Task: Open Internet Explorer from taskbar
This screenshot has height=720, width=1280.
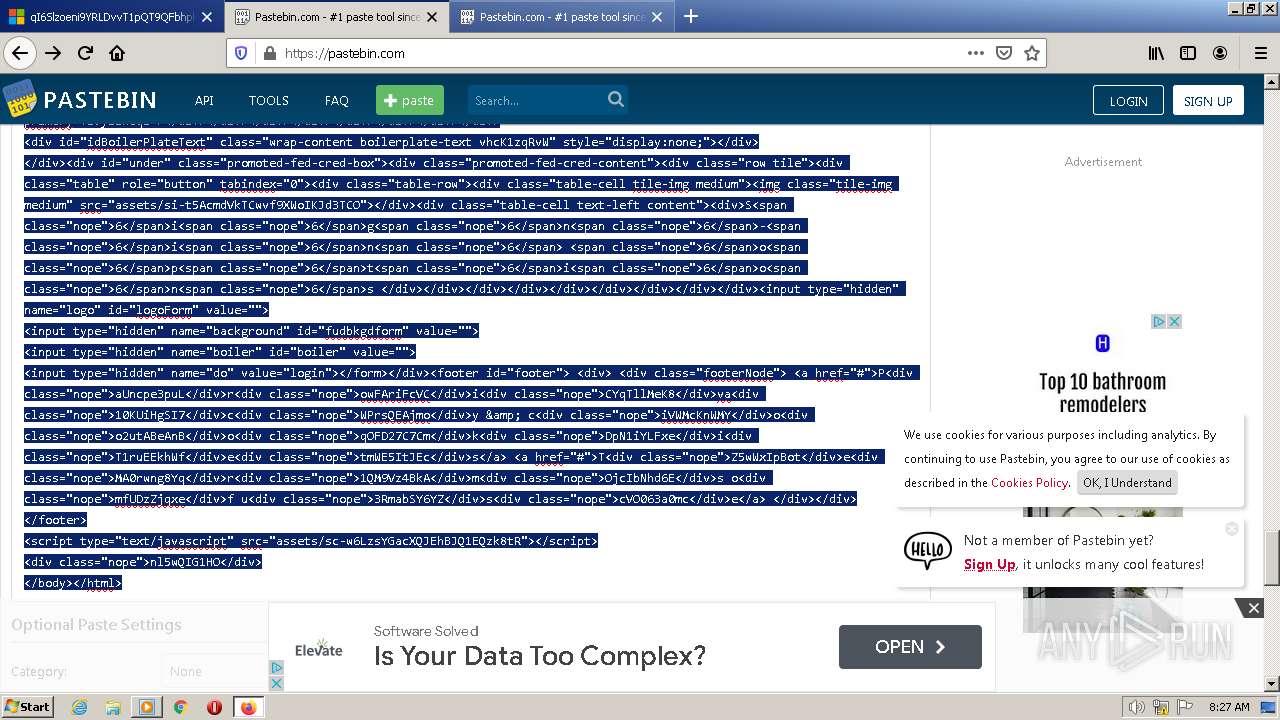Action: click(x=79, y=707)
